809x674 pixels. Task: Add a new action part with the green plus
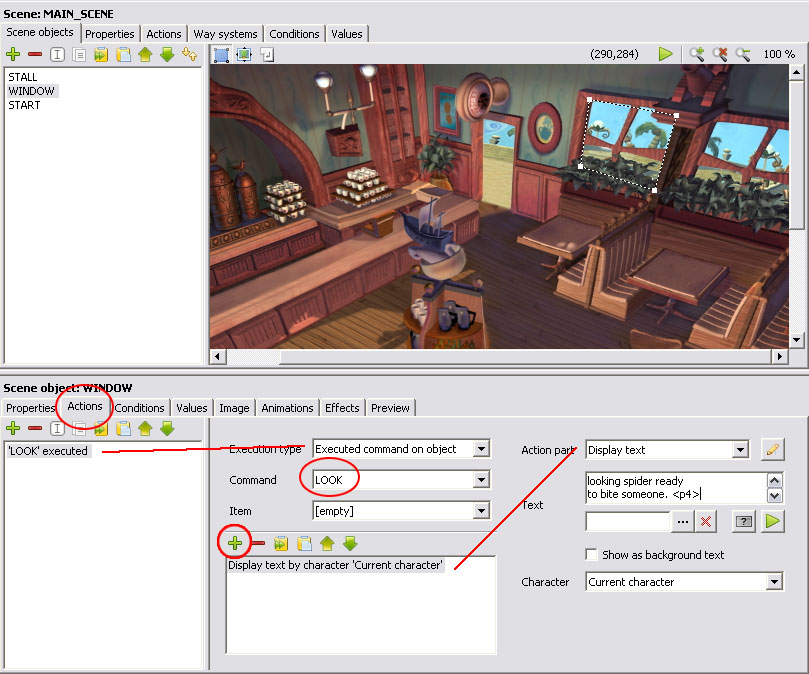click(235, 543)
